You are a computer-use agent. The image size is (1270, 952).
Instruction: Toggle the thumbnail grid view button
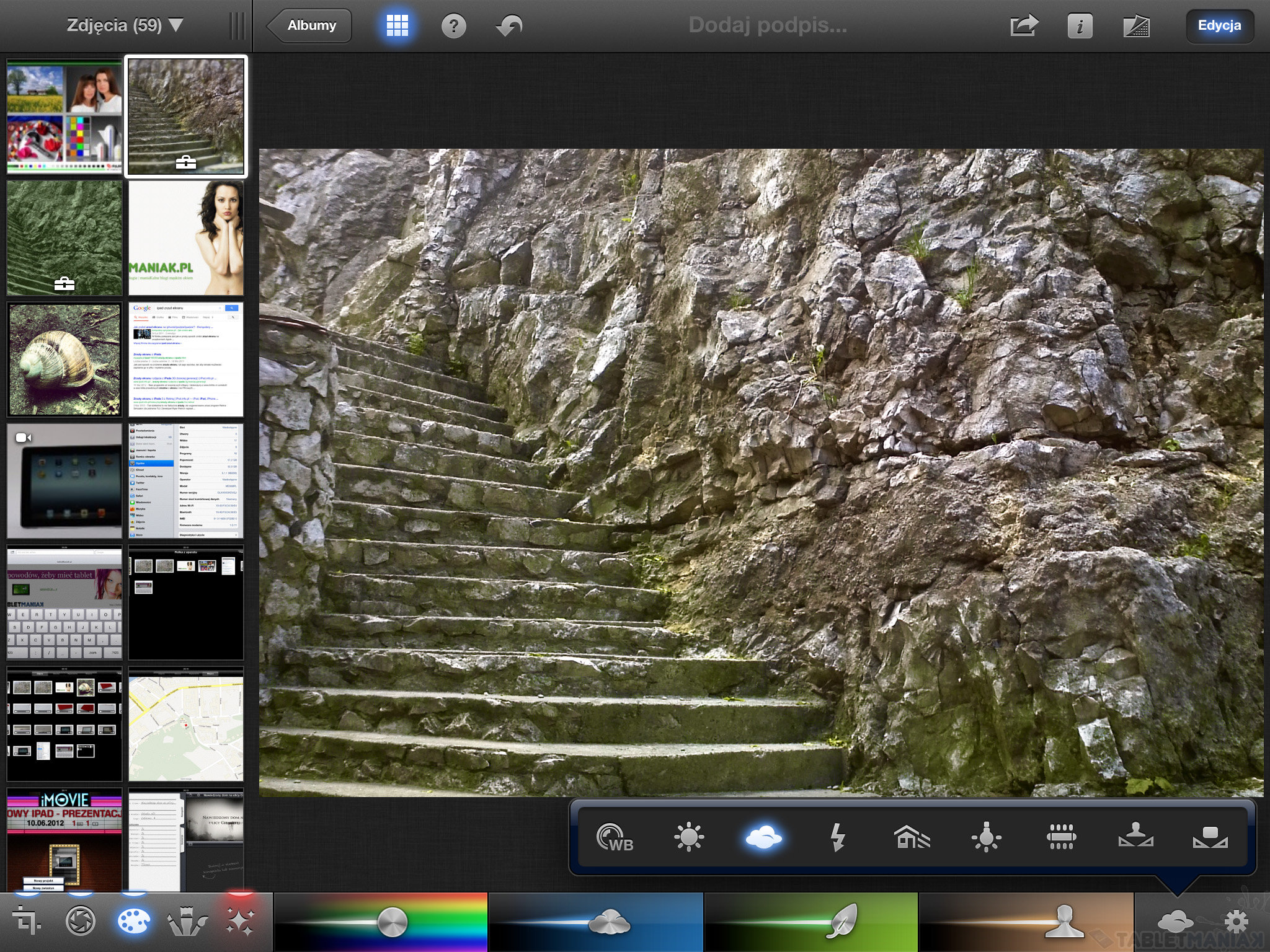pyautogui.click(x=397, y=25)
